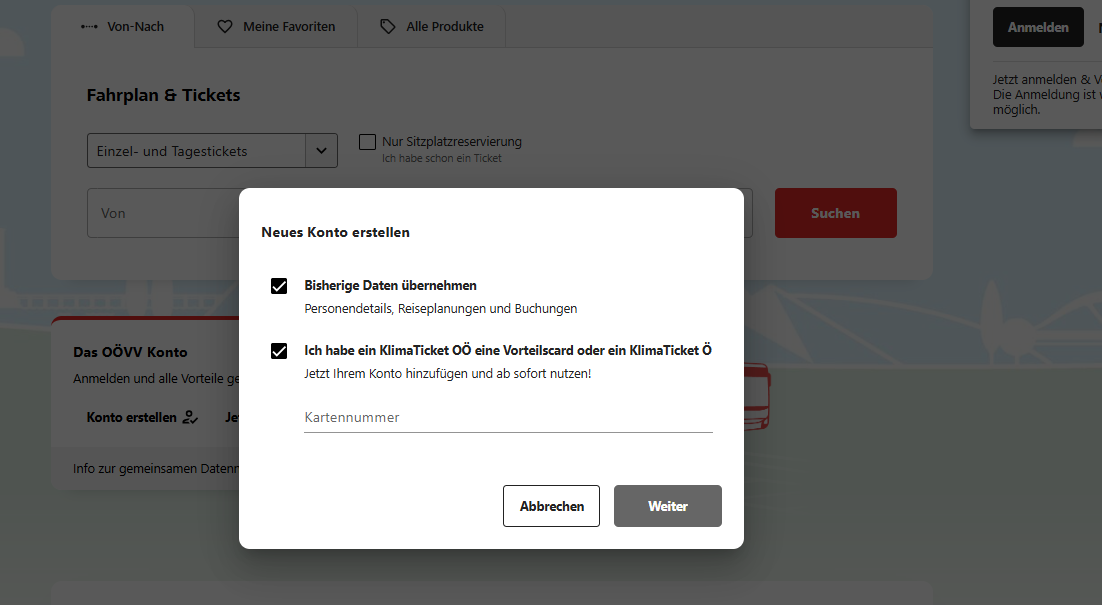Click the route icon beside Von-Nach
The height and width of the screenshot is (605, 1102).
point(89,27)
